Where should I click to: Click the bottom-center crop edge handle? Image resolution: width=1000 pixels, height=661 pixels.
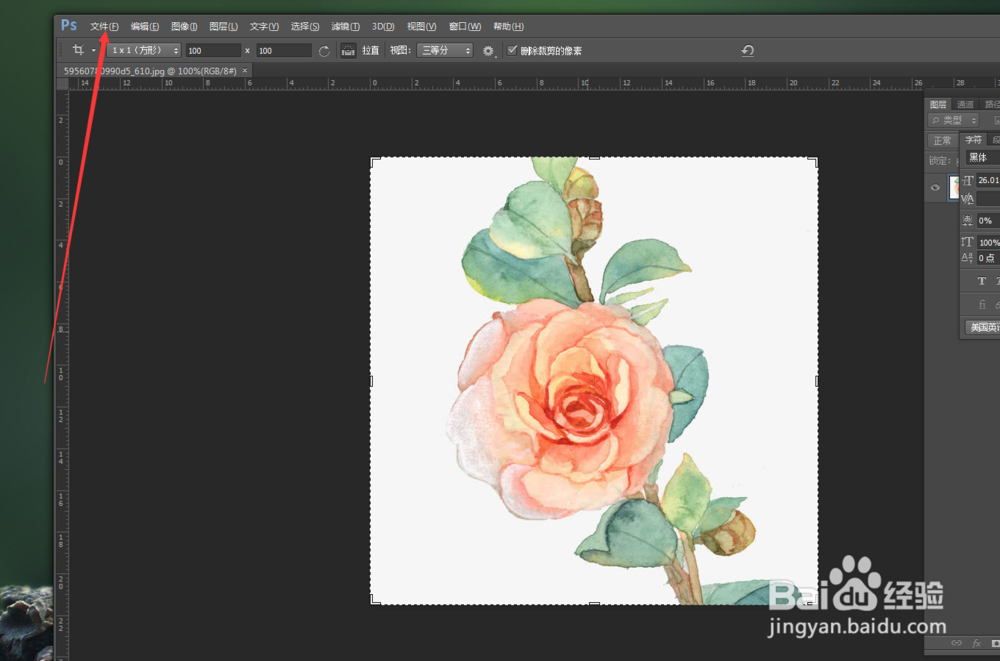(594, 603)
